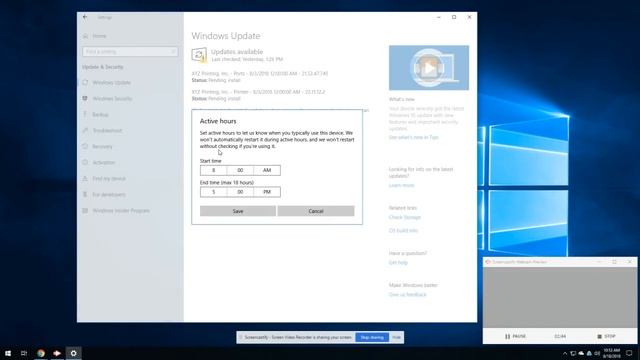This screenshot has height=360, width=640.
Task: Click the Windows Security shield icon
Action: click(85, 98)
